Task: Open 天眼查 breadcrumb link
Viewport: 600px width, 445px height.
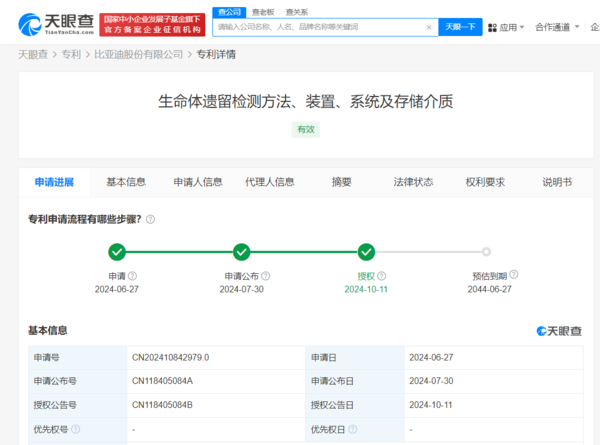Action: pyautogui.click(x=33, y=55)
